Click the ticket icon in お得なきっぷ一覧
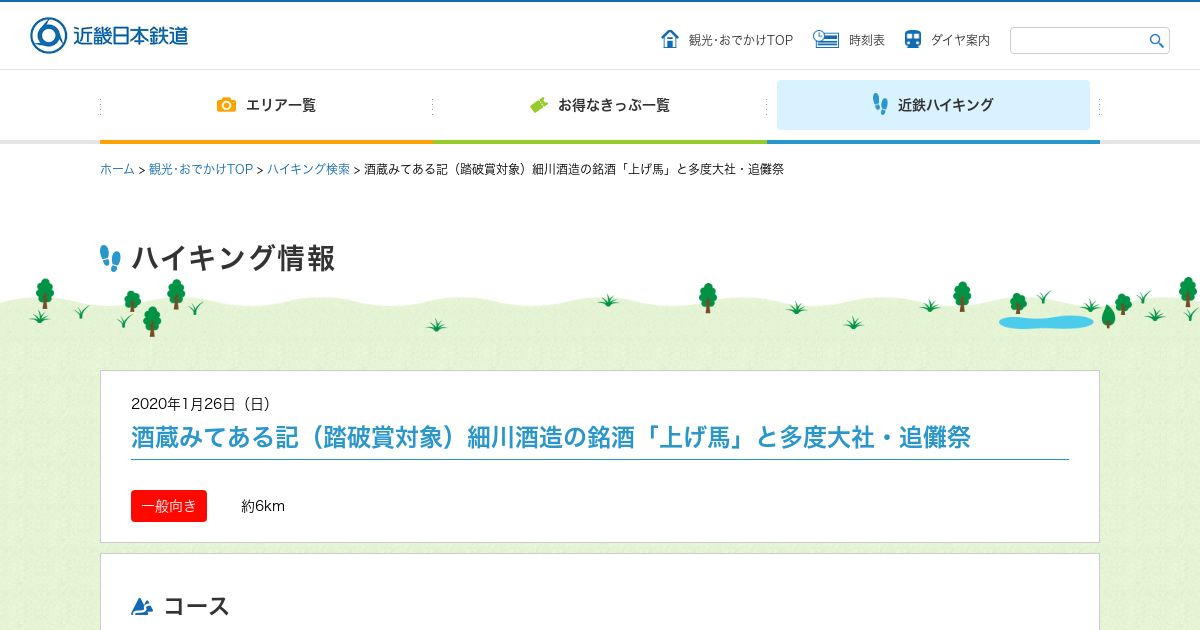1200x630 pixels. [539, 105]
